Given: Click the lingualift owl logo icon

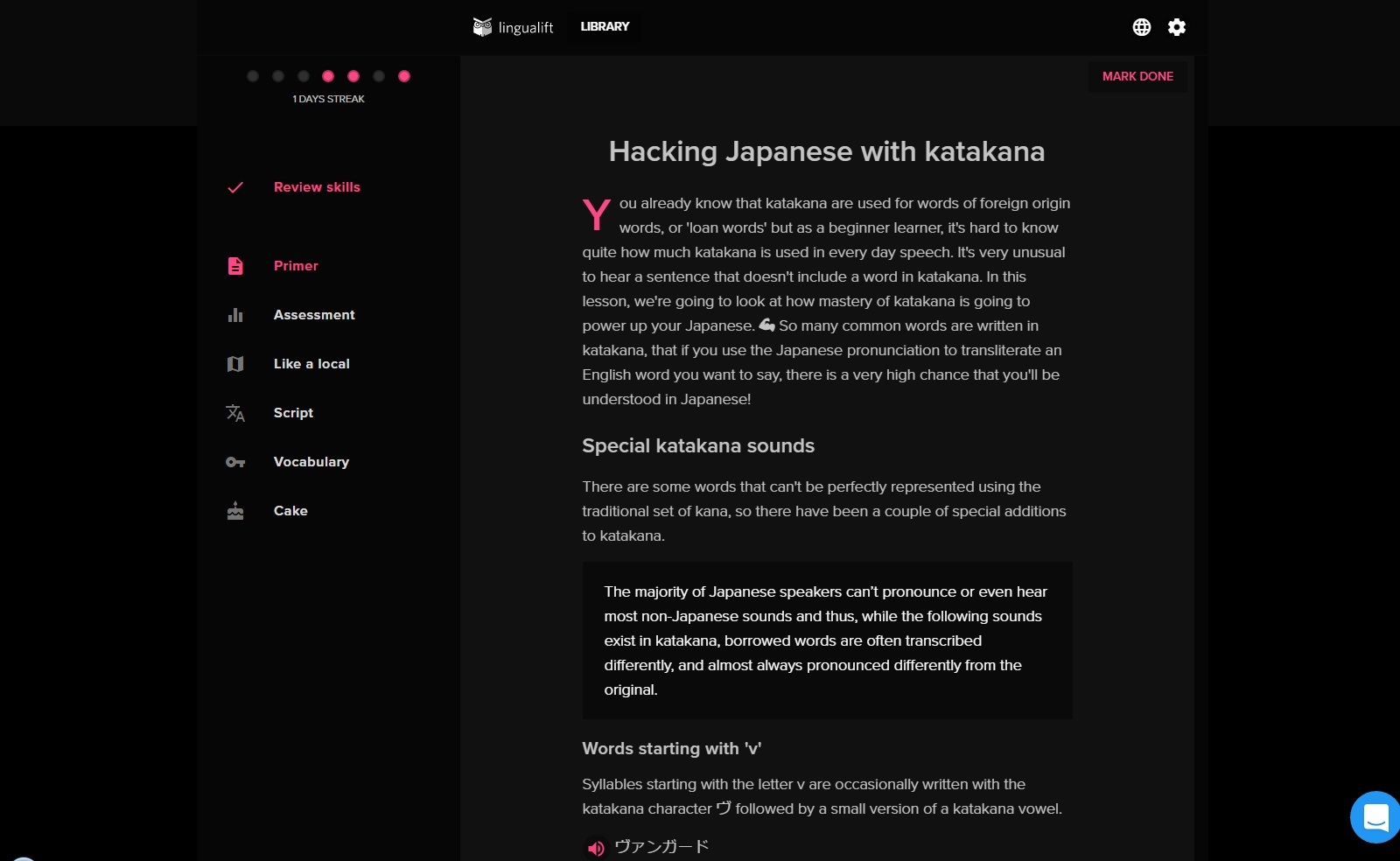Looking at the screenshot, I should (x=482, y=27).
